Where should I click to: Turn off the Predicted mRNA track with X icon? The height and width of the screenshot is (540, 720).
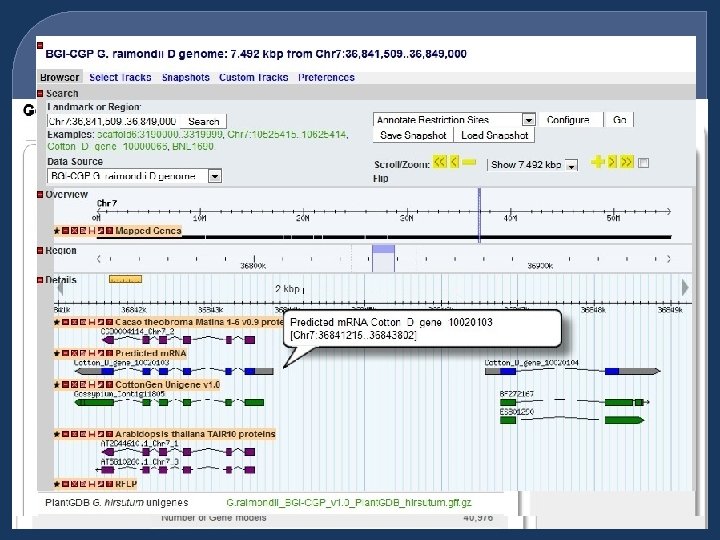coord(74,354)
